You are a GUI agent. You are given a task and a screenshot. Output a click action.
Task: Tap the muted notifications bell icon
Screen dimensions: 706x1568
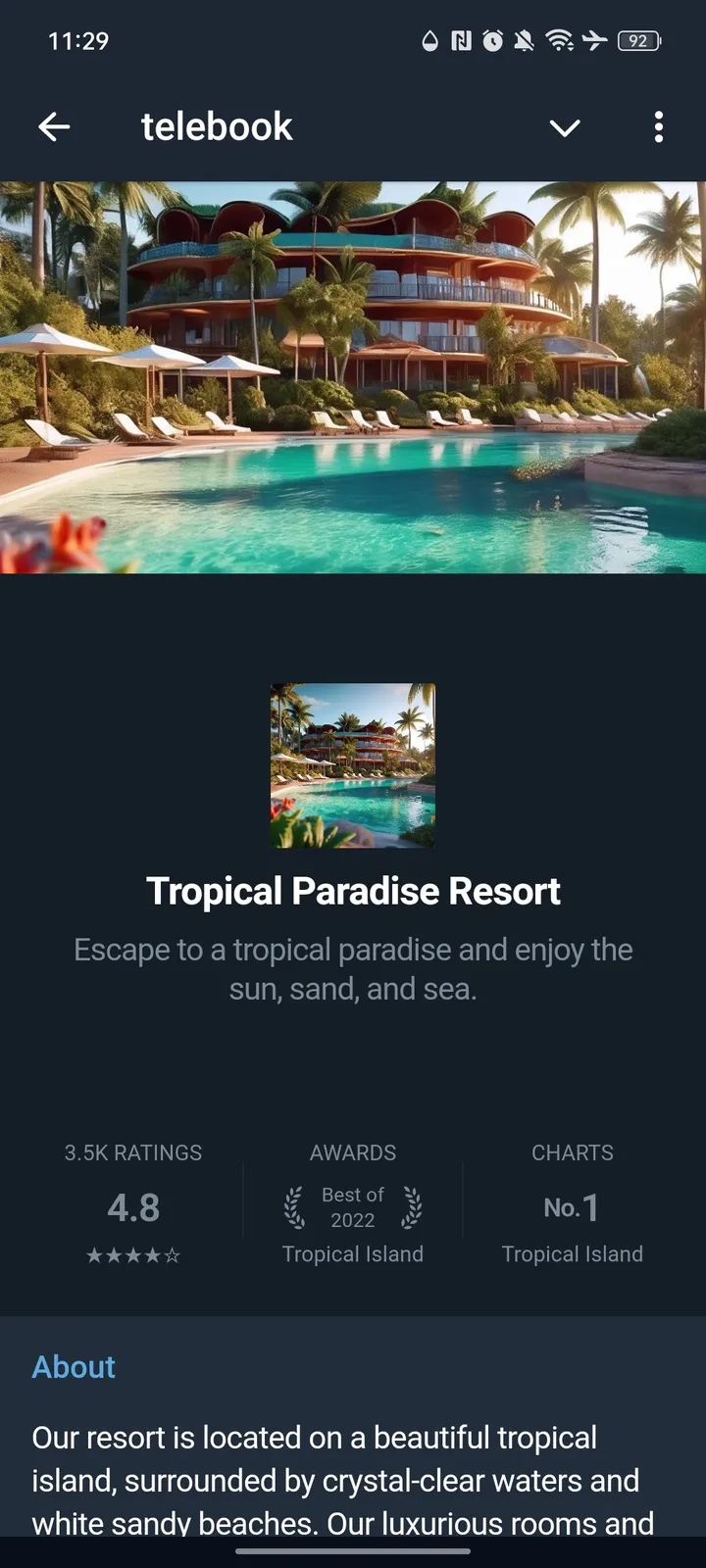tap(525, 40)
